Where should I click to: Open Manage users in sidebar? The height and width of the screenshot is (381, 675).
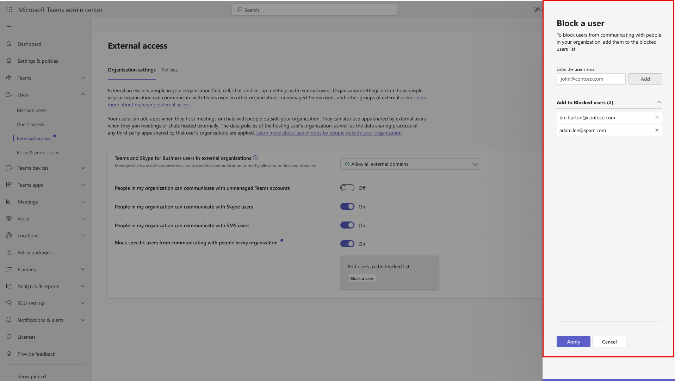point(31,110)
